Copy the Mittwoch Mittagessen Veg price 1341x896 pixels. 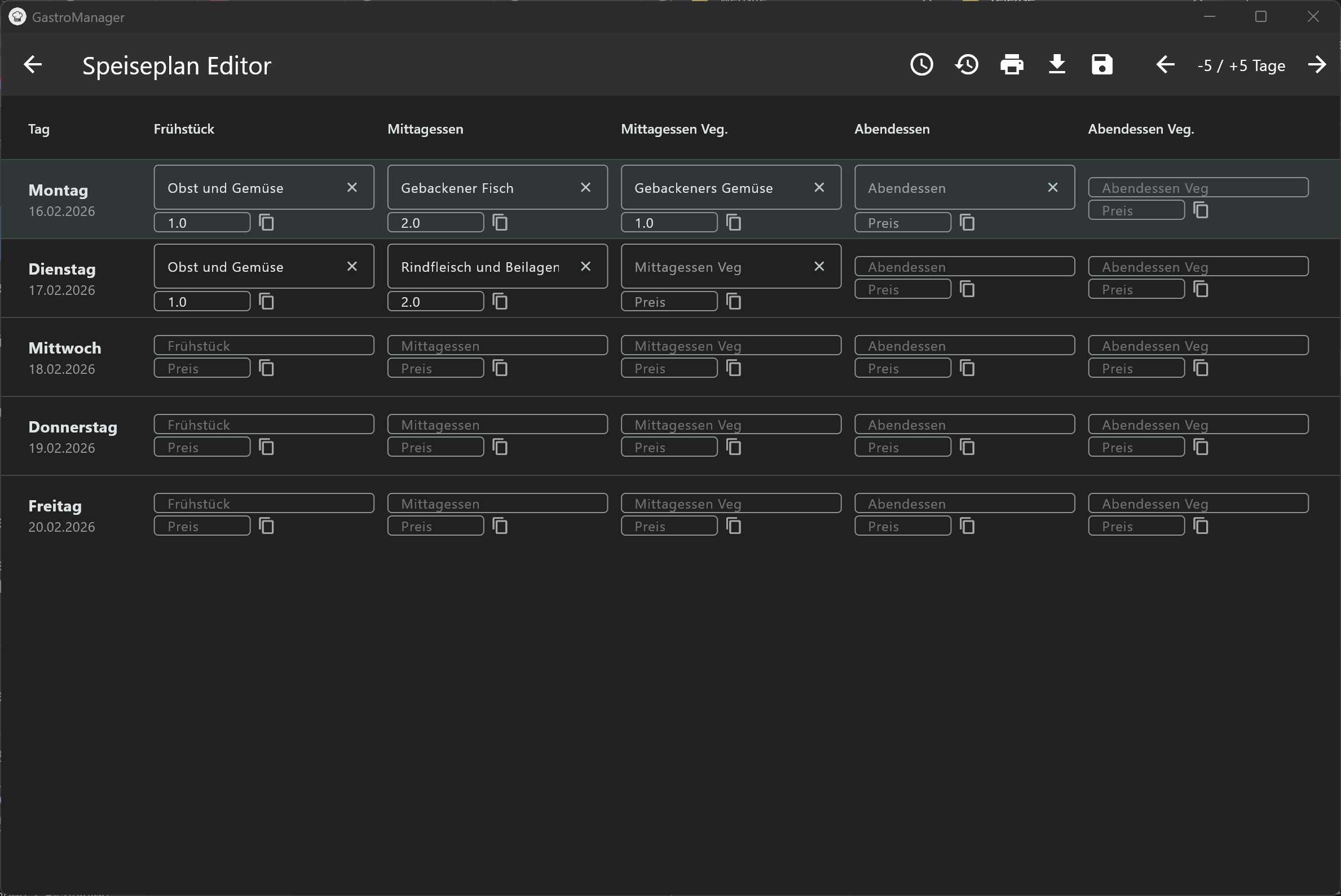(733, 368)
